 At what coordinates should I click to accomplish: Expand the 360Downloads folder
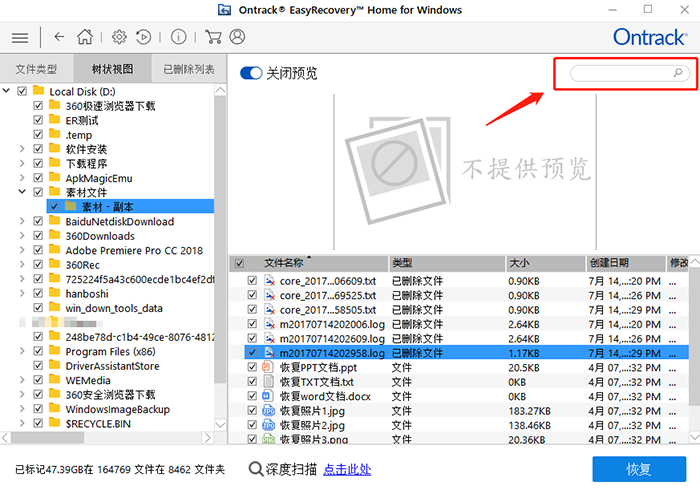coord(22,235)
